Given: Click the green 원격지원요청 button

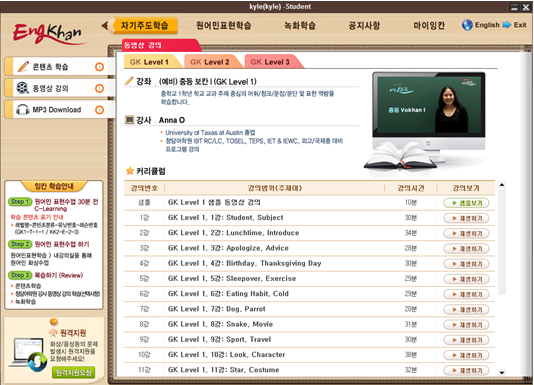Looking at the screenshot, I should pyautogui.click(x=74, y=372).
